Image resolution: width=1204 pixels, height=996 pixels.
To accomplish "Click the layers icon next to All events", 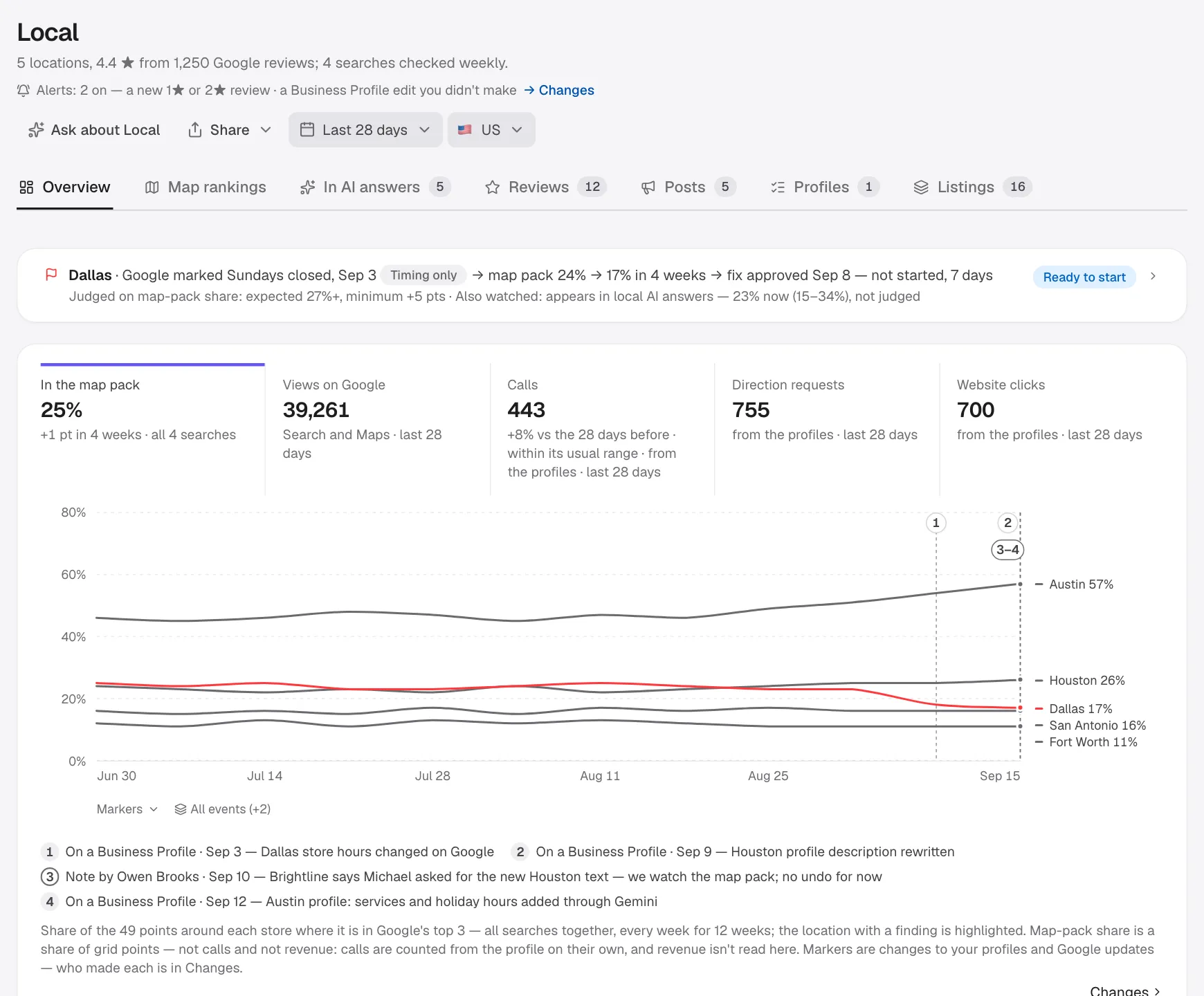I will [181, 809].
